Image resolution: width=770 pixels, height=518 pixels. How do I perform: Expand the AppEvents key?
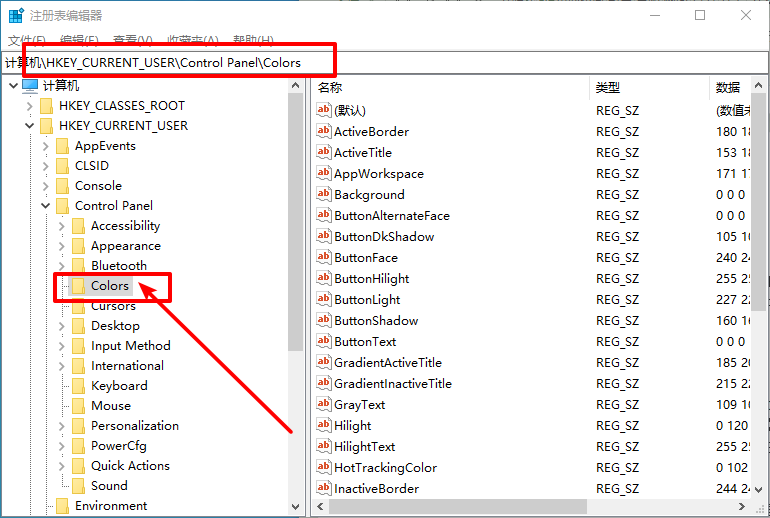pyautogui.click(x=46, y=146)
